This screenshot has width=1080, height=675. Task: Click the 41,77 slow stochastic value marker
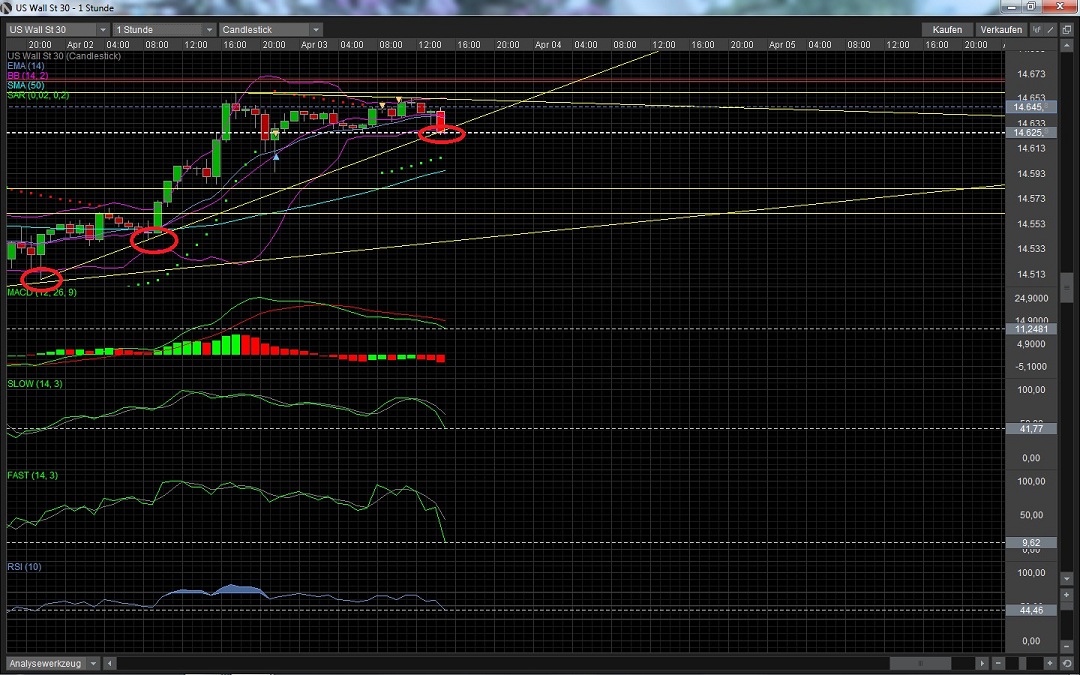tap(1031, 428)
